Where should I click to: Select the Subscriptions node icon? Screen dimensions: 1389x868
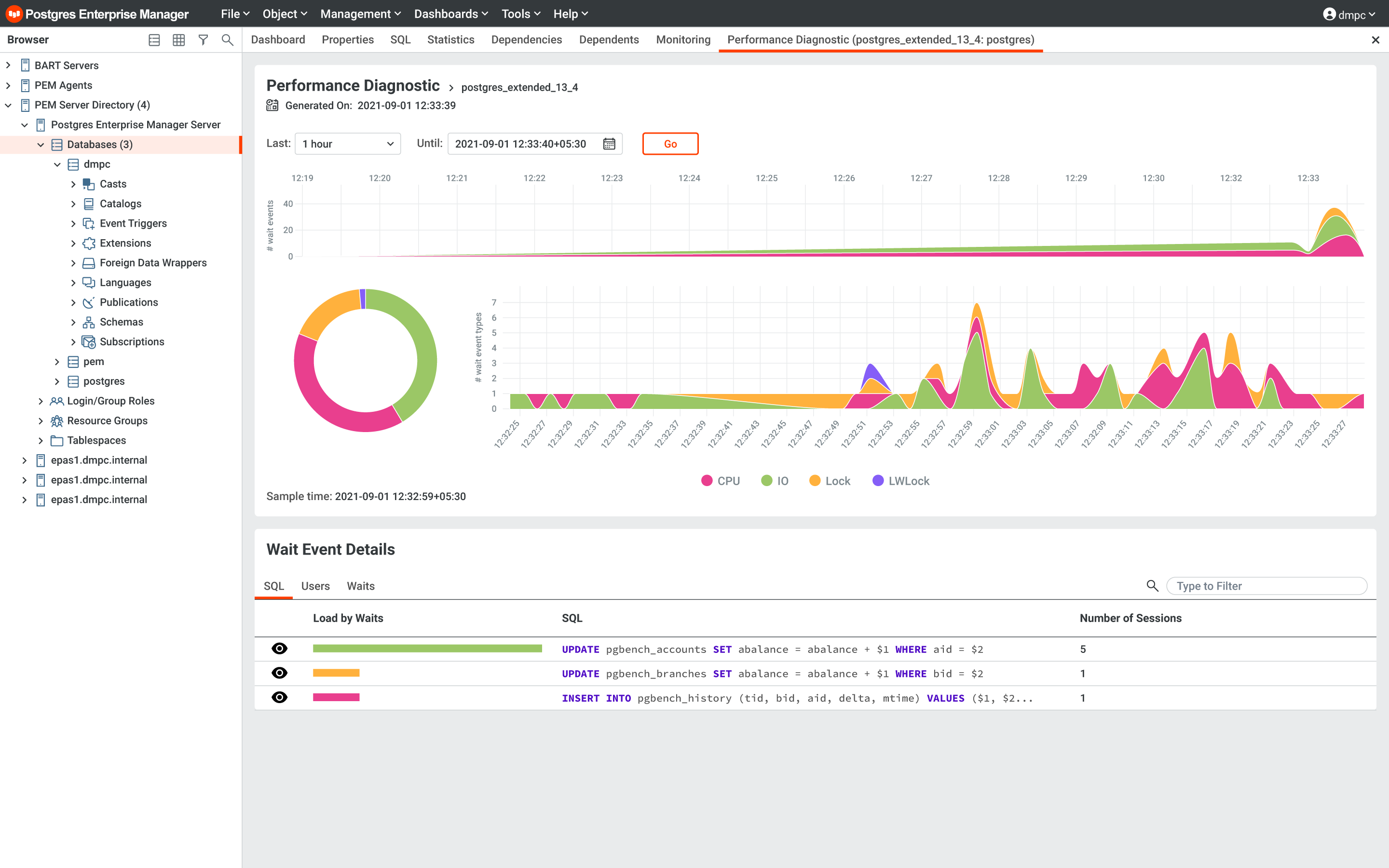coord(88,342)
